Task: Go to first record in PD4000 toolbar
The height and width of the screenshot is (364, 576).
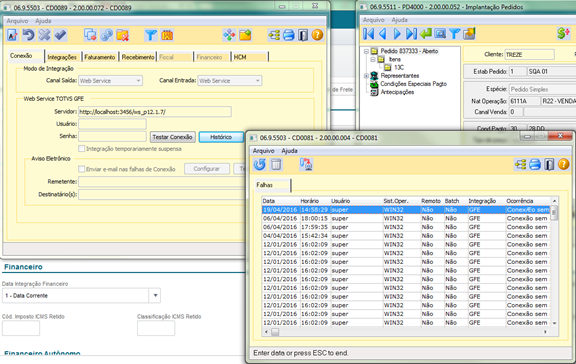Action: pyautogui.click(x=368, y=34)
